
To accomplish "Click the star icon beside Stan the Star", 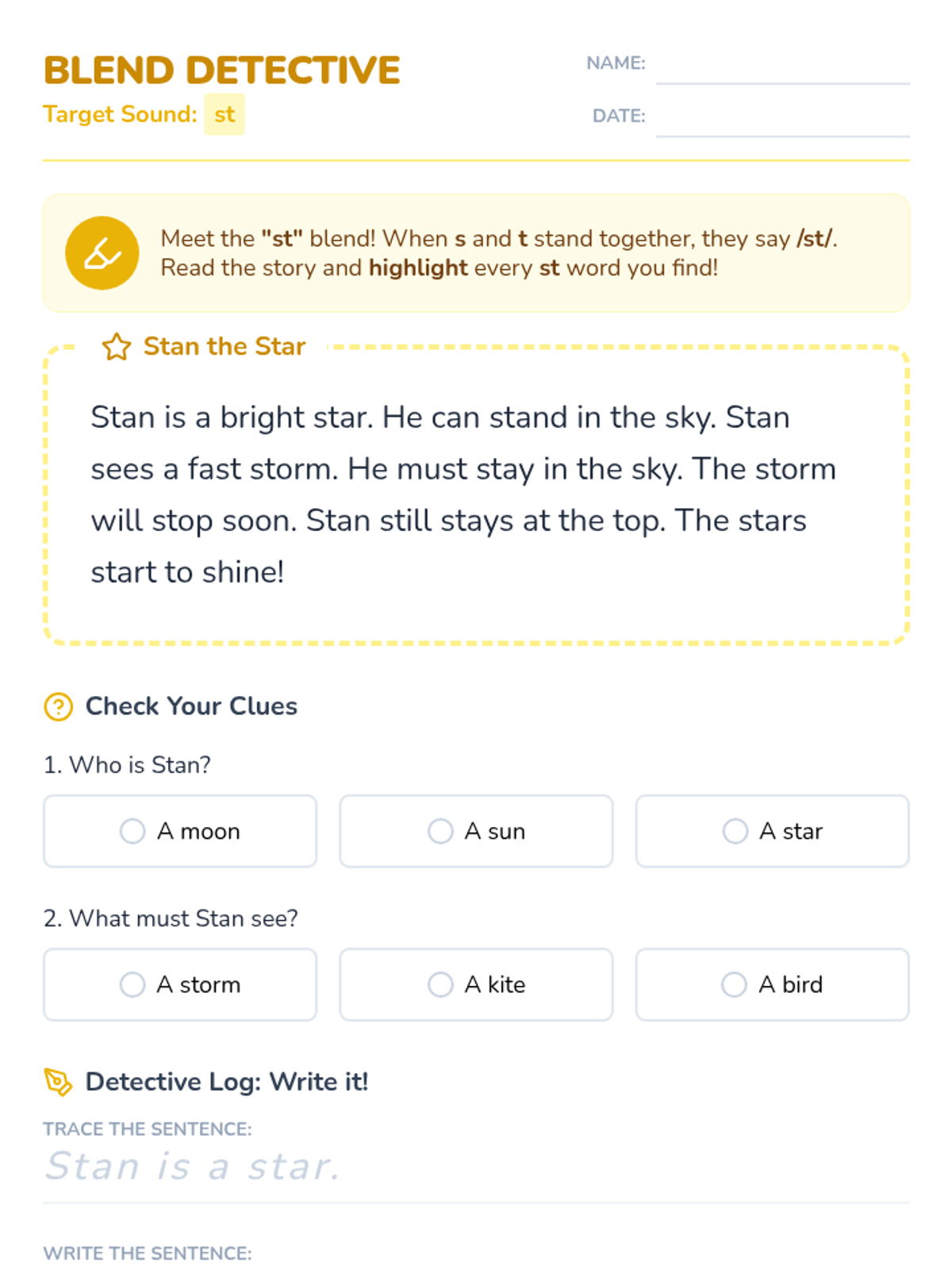I will tap(117, 347).
